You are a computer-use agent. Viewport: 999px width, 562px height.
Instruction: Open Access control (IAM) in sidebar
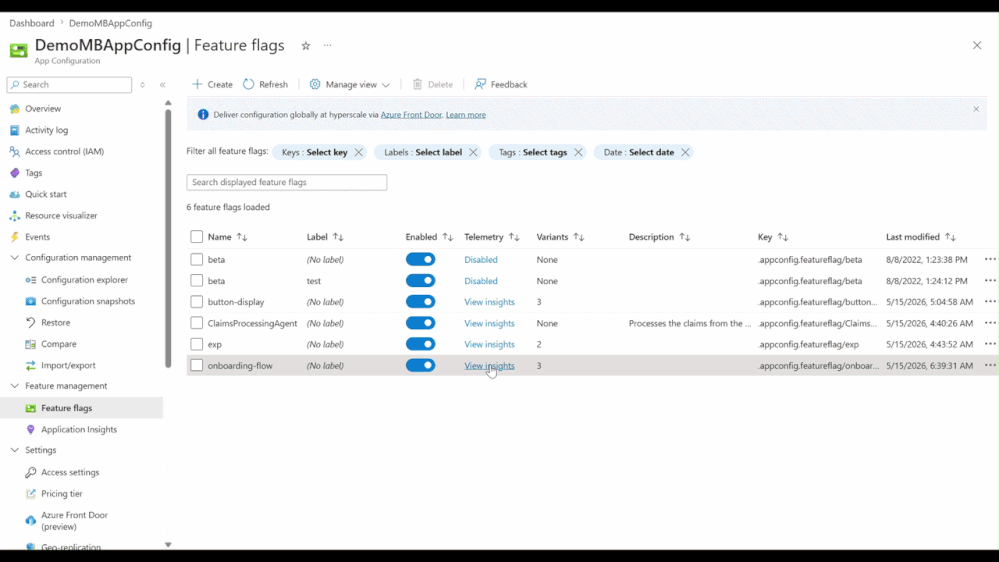64,152
